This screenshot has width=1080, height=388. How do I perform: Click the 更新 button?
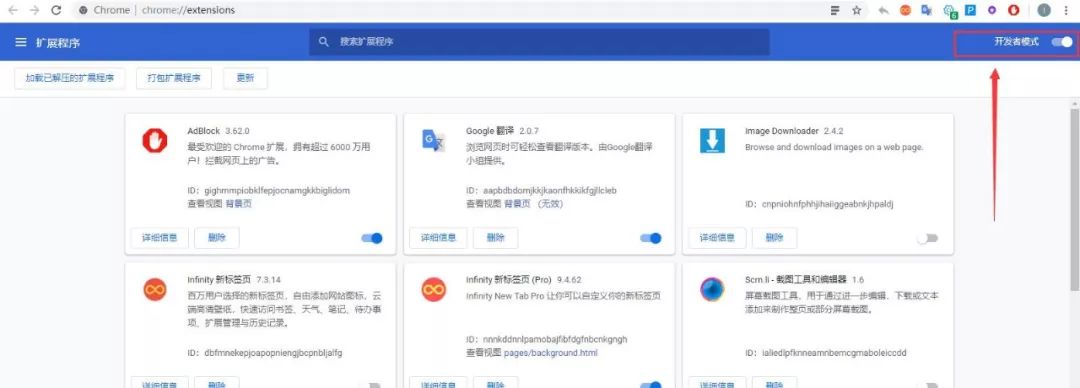pos(245,78)
